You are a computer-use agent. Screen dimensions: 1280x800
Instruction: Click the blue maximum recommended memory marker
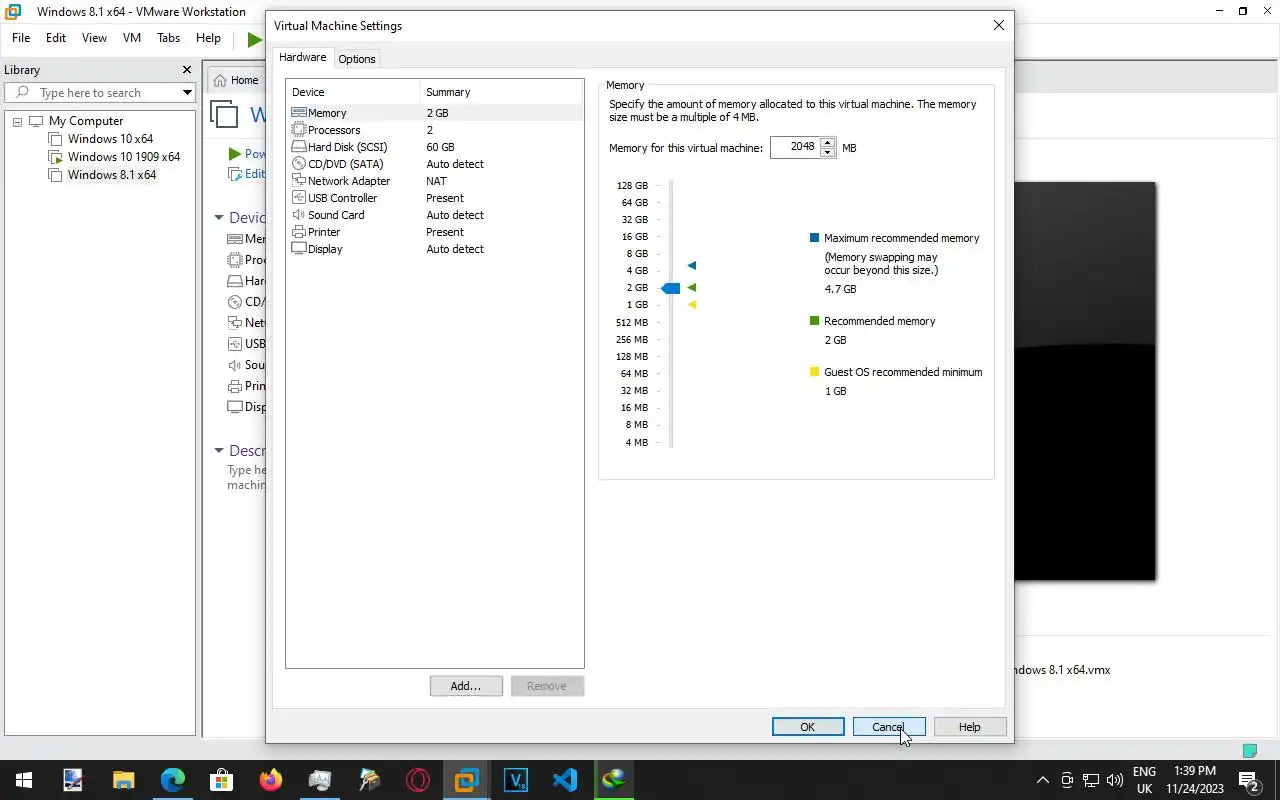[691, 265]
